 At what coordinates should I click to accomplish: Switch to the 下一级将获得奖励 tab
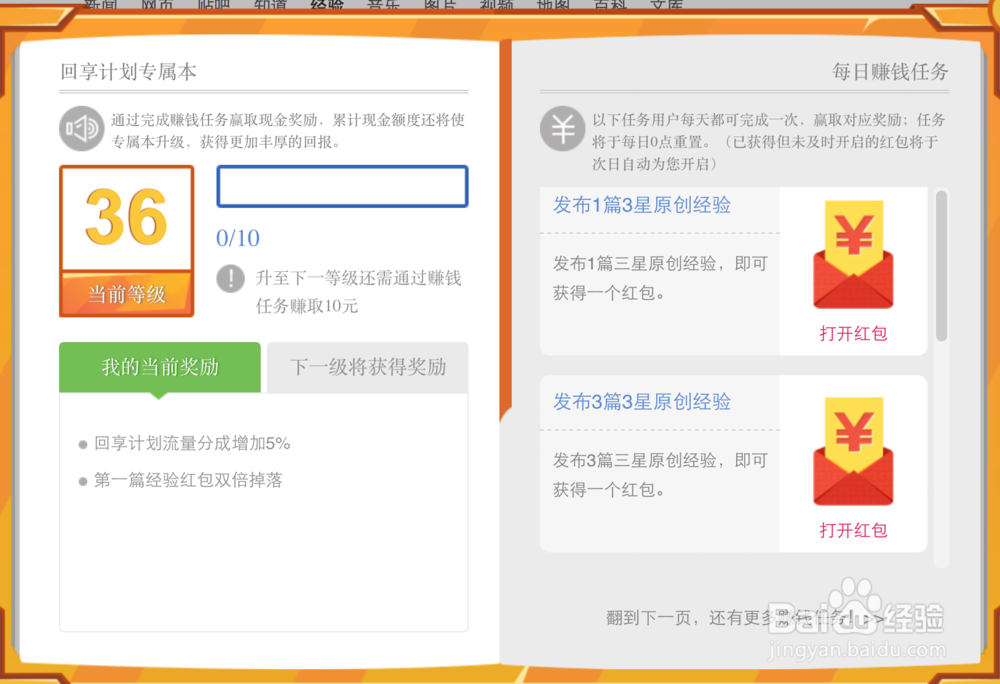[x=366, y=367]
